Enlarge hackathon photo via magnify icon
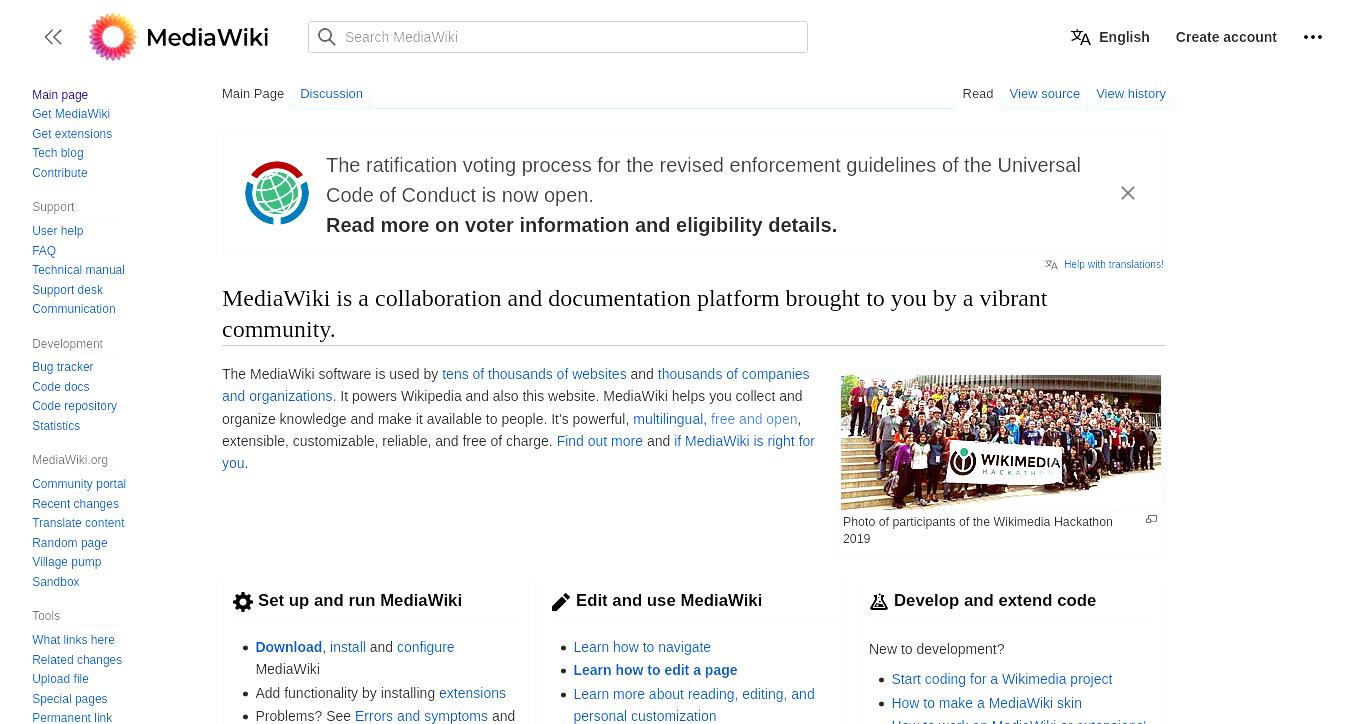This screenshot has width=1366, height=724. (x=1151, y=519)
